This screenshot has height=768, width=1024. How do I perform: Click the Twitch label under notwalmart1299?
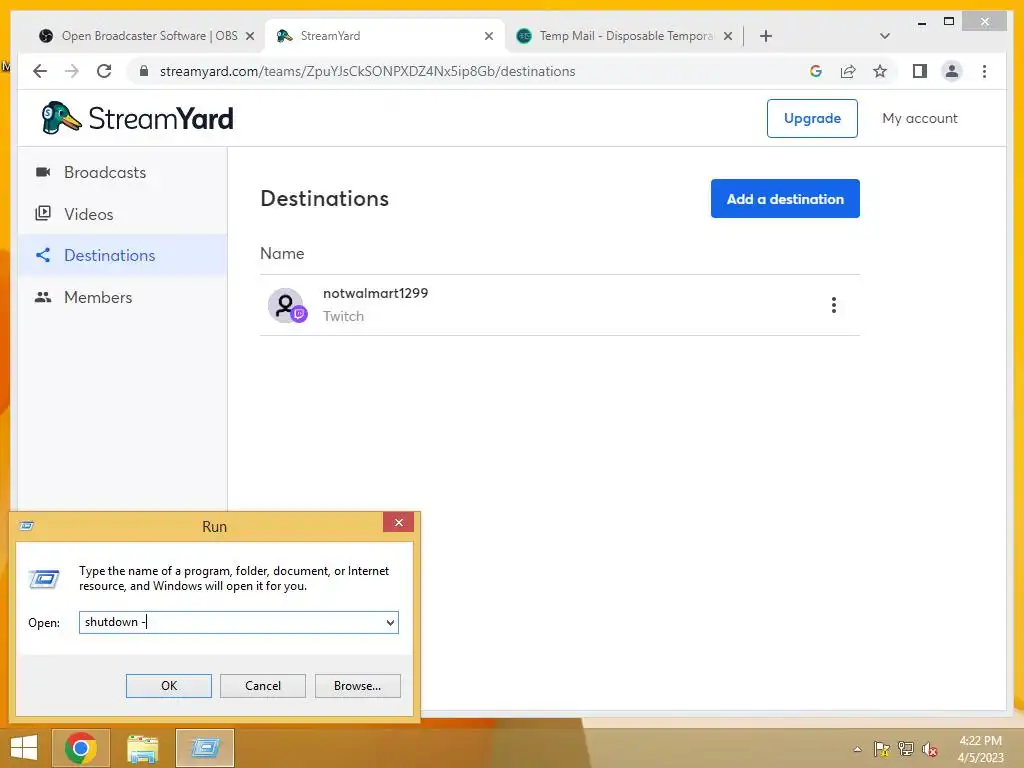tap(343, 316)
